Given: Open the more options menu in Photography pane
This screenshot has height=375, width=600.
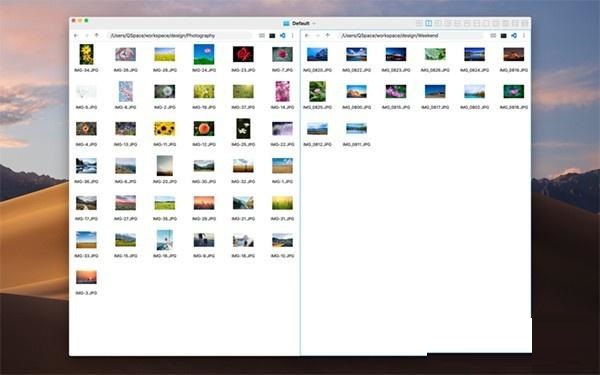Looking at the screenshot, I should 293,36.
